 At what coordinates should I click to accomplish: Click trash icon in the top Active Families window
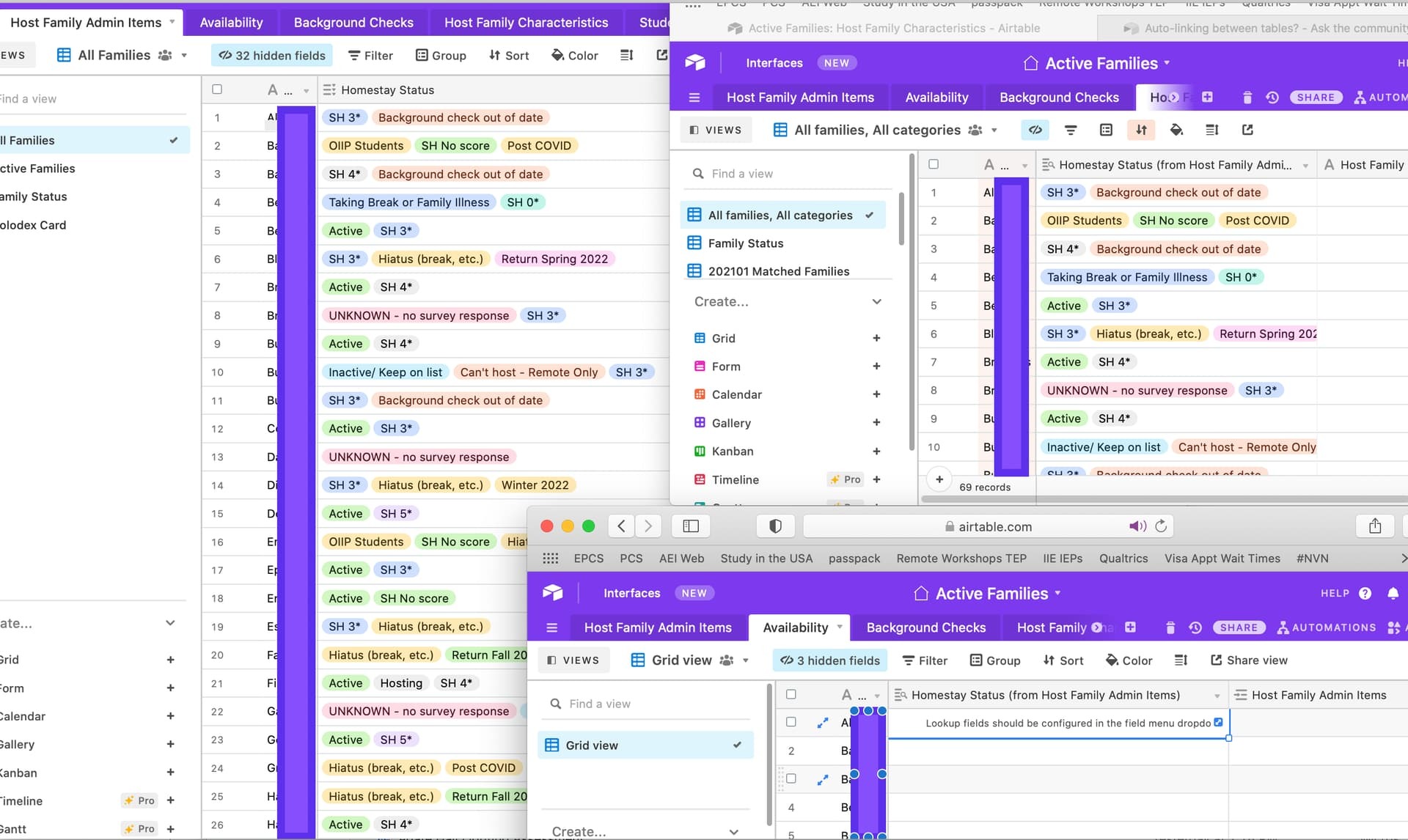tap(1247, 97)
